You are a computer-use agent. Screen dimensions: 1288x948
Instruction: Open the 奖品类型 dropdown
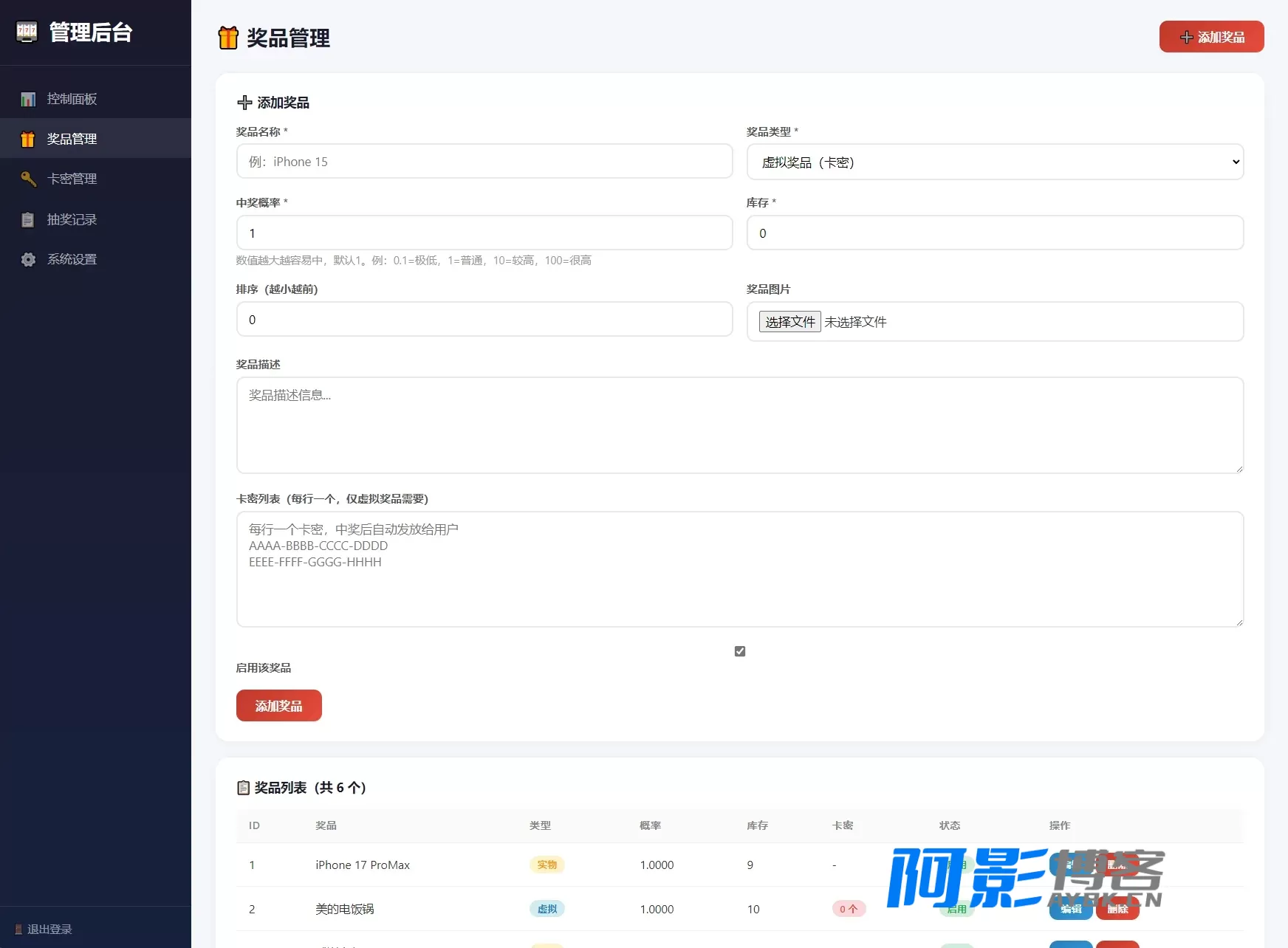pos(995,162)
